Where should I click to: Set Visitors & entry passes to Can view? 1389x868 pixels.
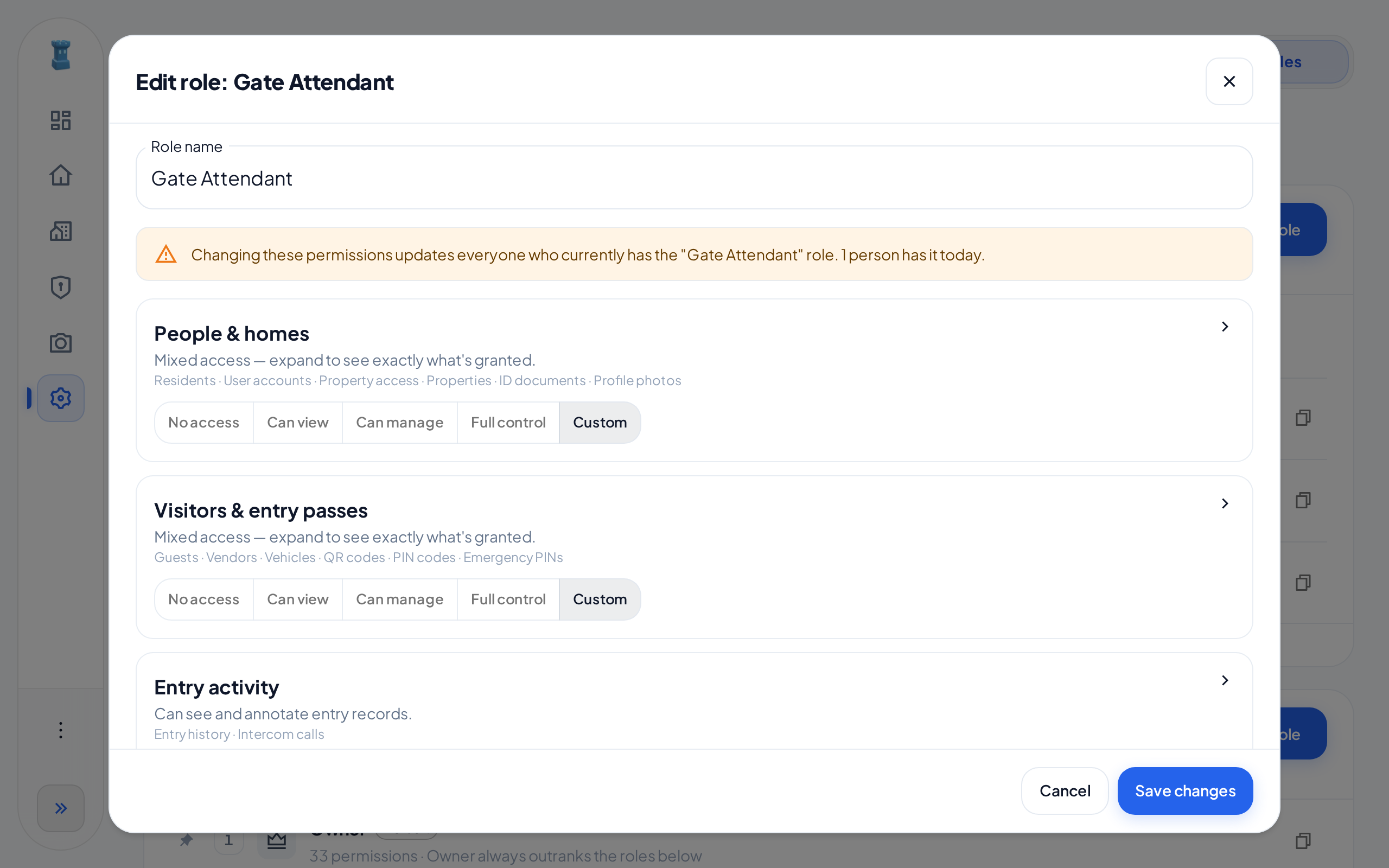pos(297,599)
